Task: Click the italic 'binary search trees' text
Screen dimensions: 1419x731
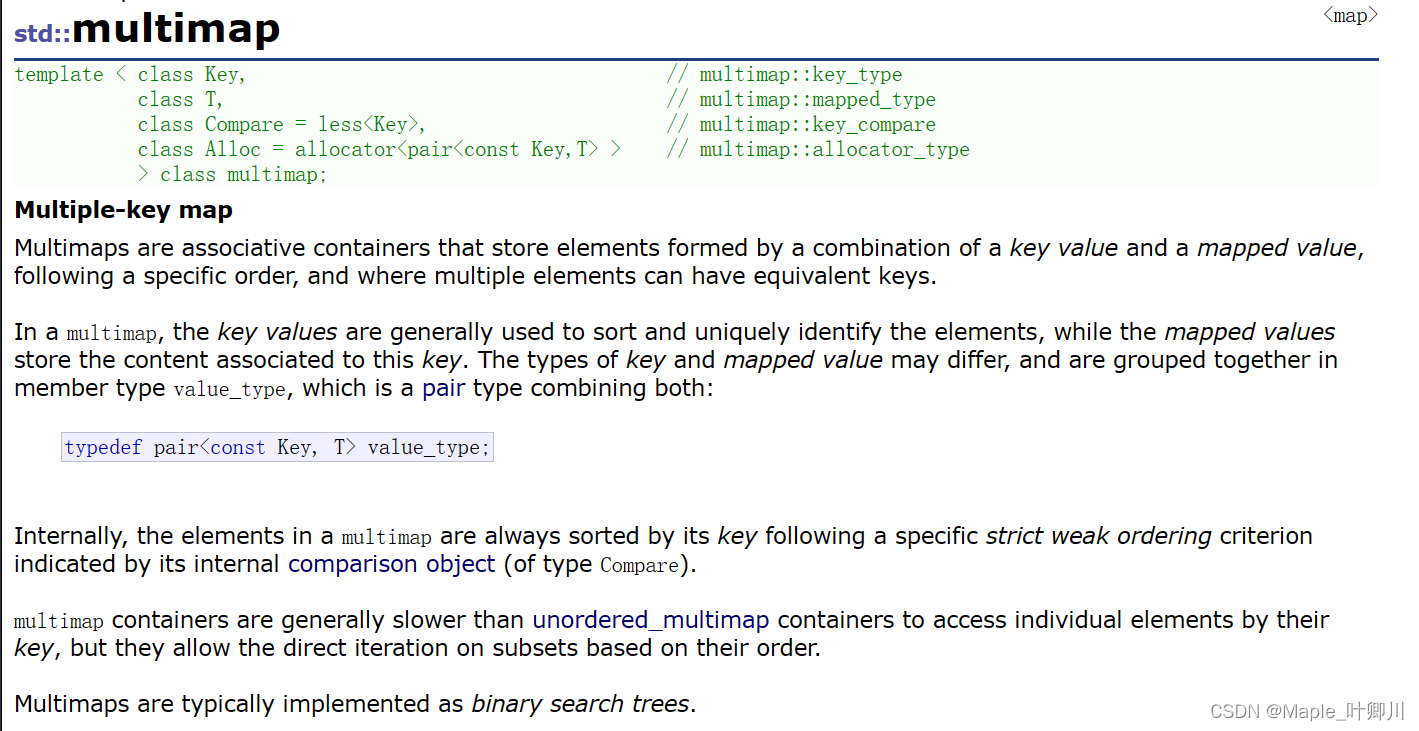Action: [580, 704]
